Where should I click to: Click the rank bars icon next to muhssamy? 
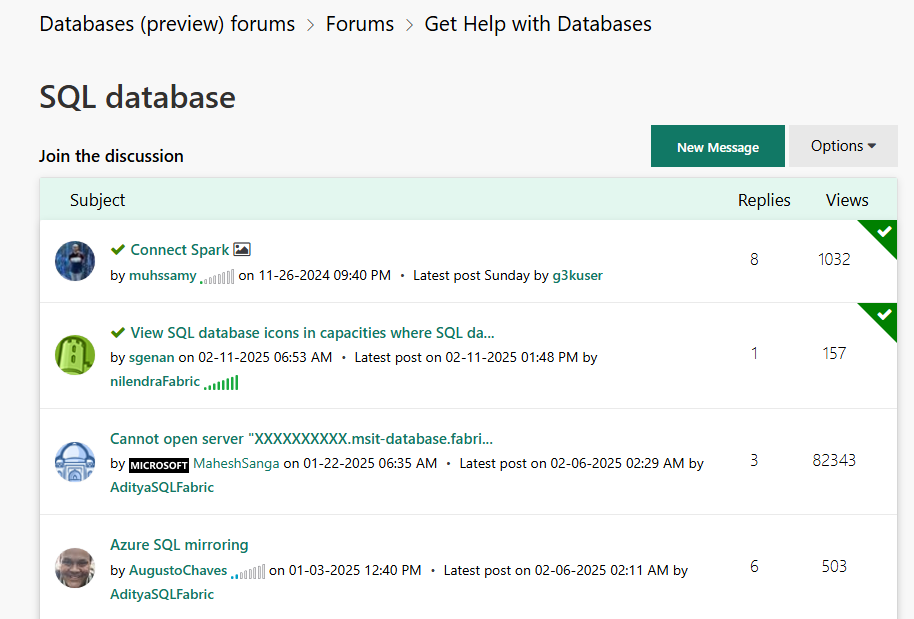click(217, 276)
